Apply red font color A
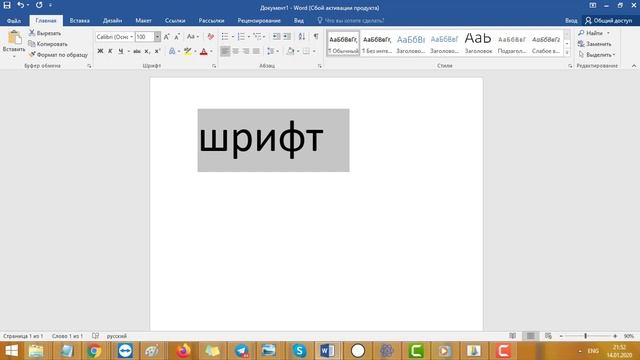Screen dimensions: 640x360 [x=204, y=51]
